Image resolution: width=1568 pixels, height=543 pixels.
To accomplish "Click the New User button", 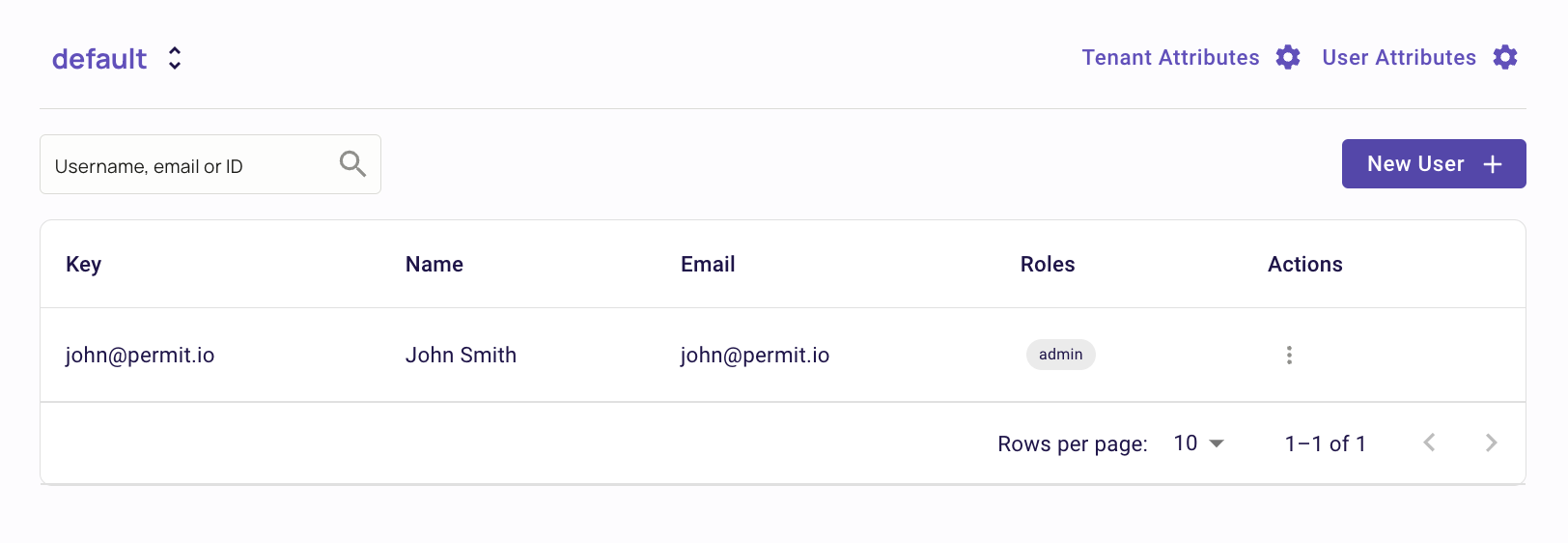I will click(1434, 164).
